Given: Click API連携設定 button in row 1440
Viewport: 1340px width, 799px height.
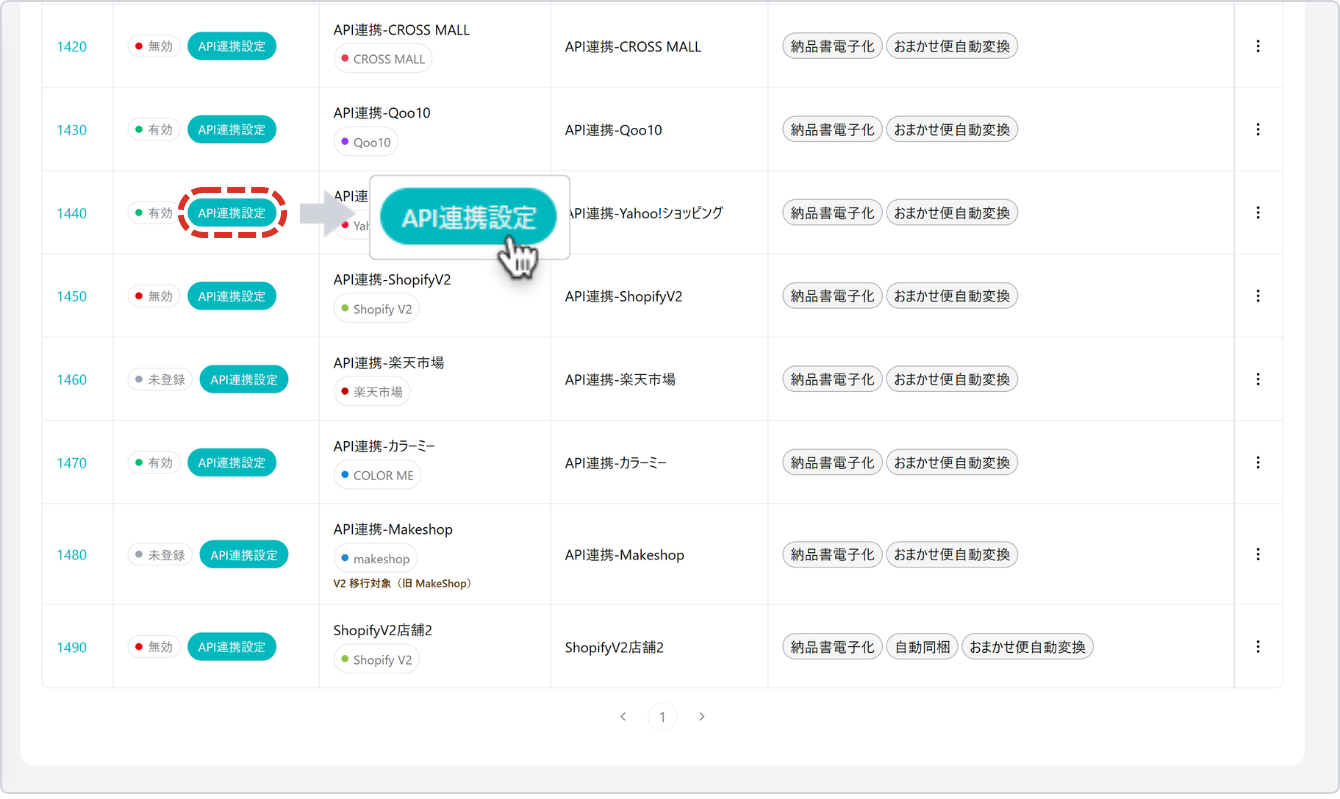Looking at the screenshot, I should pos(232,213).
